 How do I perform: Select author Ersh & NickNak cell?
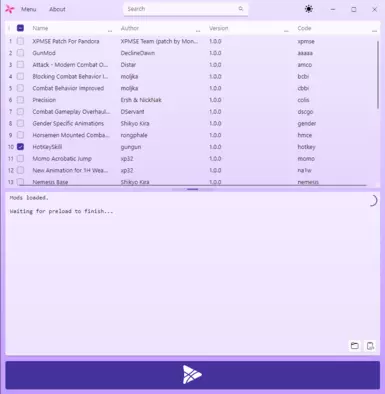(141, 100)
